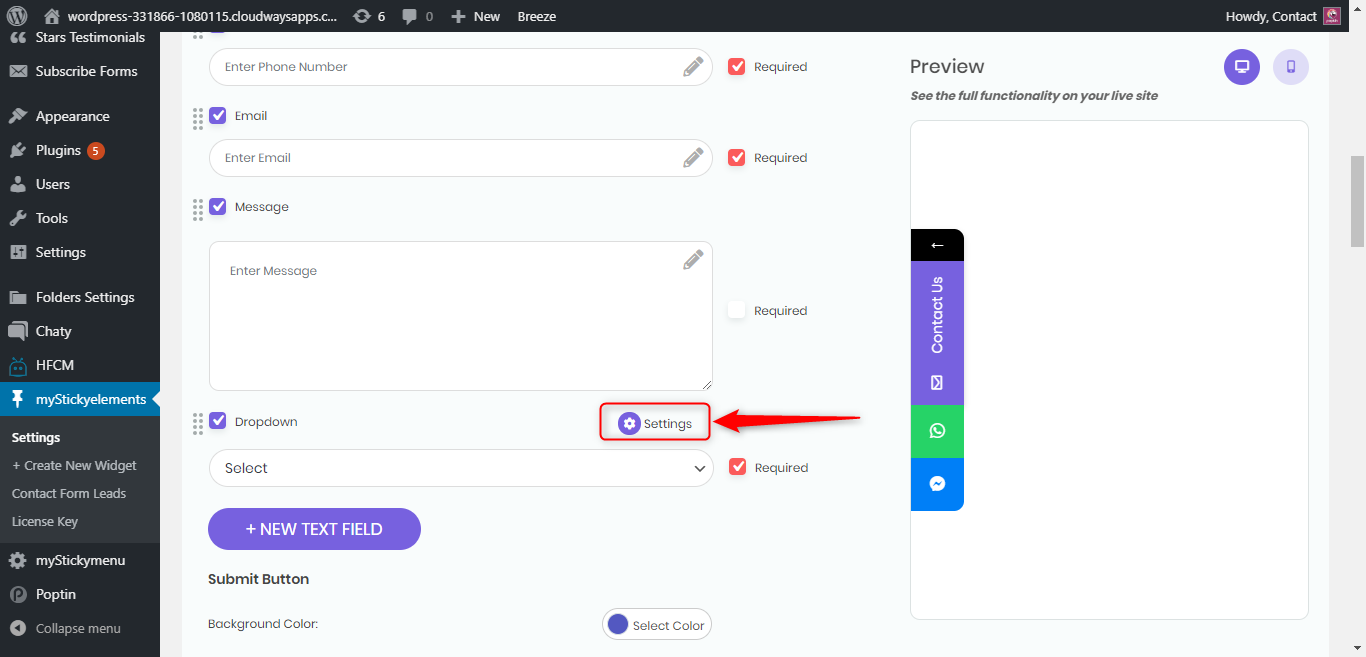Viewport: 1366px width, 657px height.
Task: Click the Plugins plug icon
Action: [18, 150]
